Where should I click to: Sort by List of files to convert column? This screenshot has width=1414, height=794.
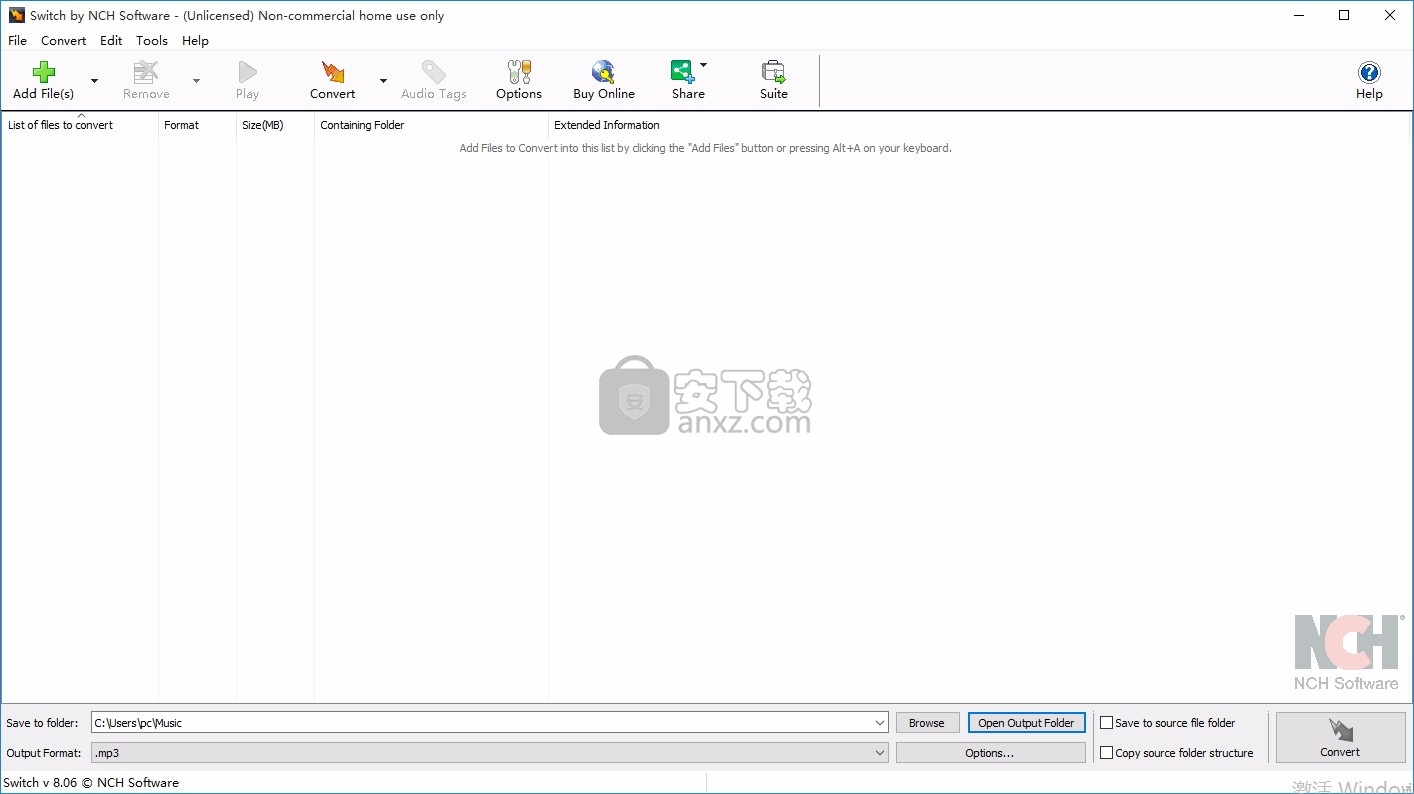pos(80,125)
